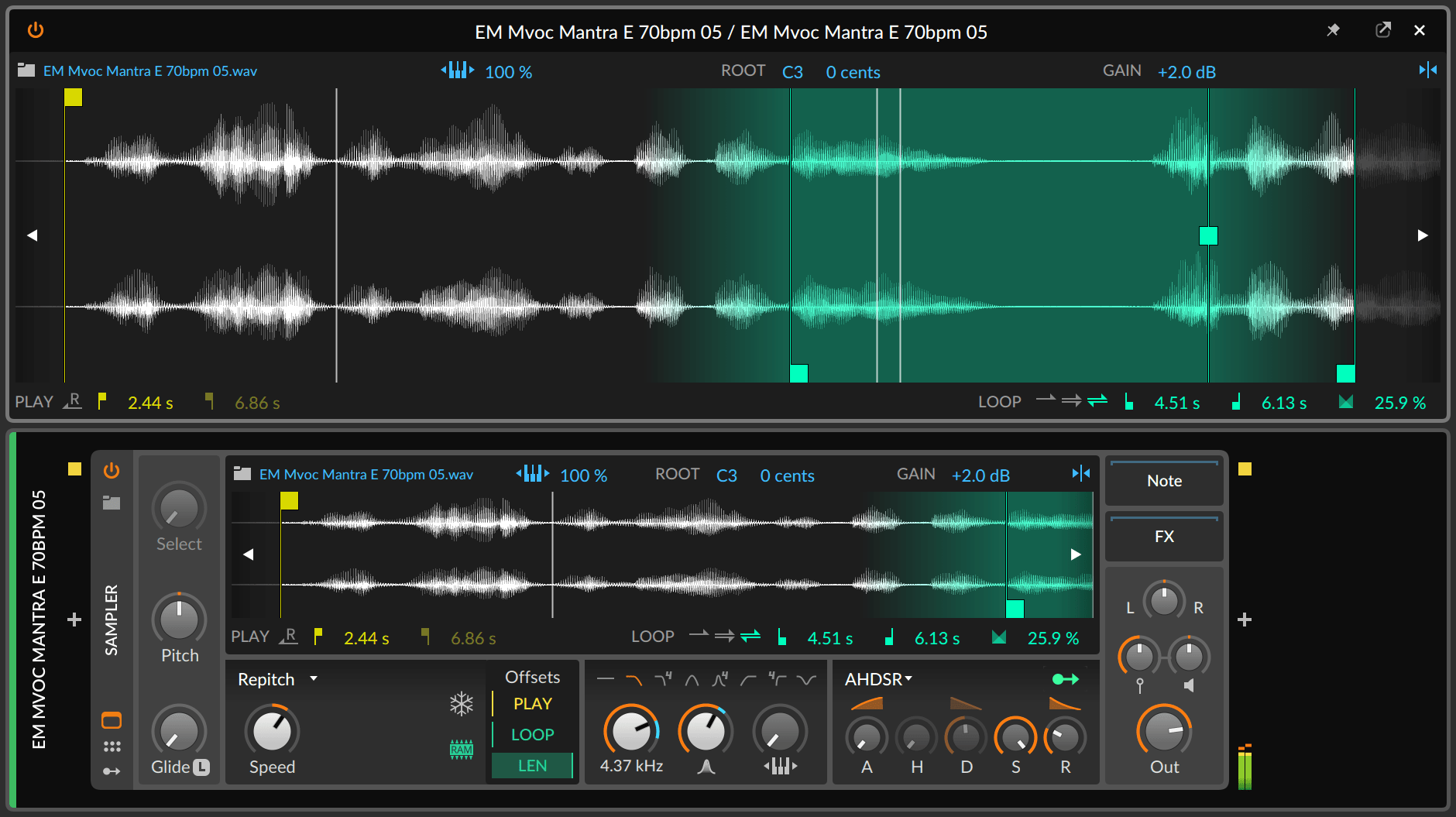Image resolution: width=1456 pixels, height=817 pixels.
Task: Select the PLAY offsets button
Action: click(531, 703)
